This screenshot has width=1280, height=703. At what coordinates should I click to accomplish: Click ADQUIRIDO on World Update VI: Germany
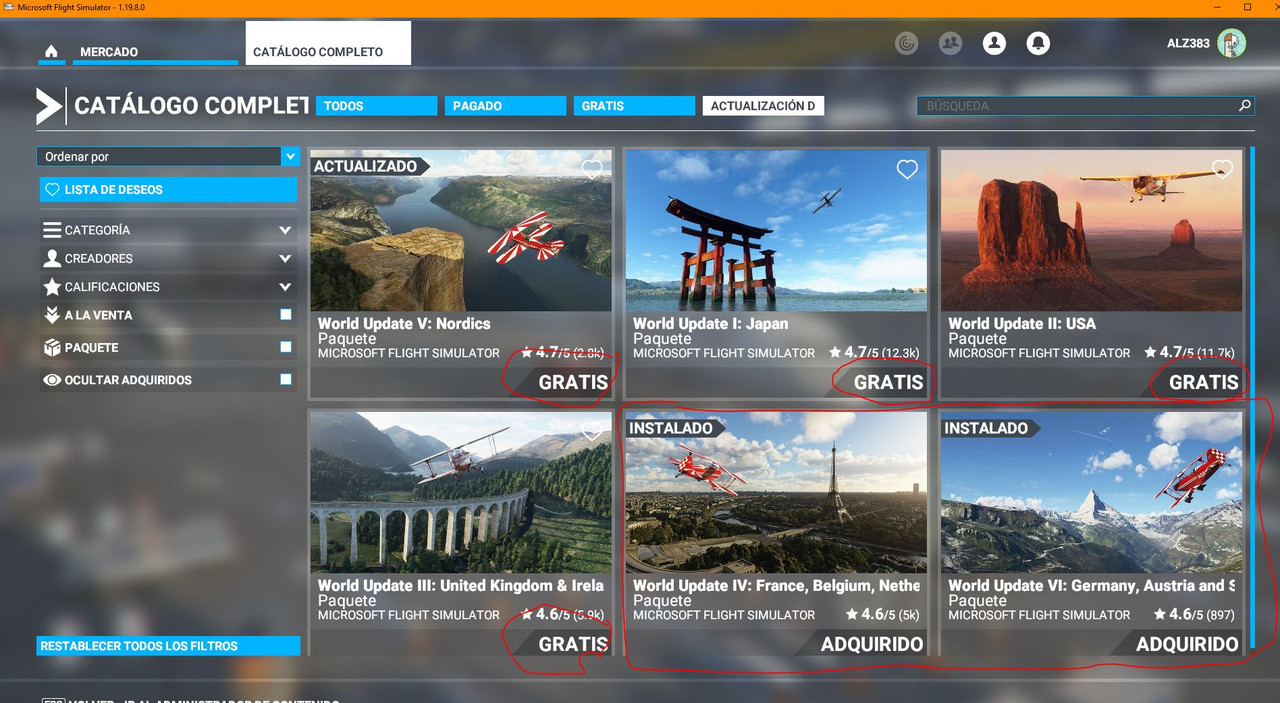pyautogui.click(x=1187, y=644)
